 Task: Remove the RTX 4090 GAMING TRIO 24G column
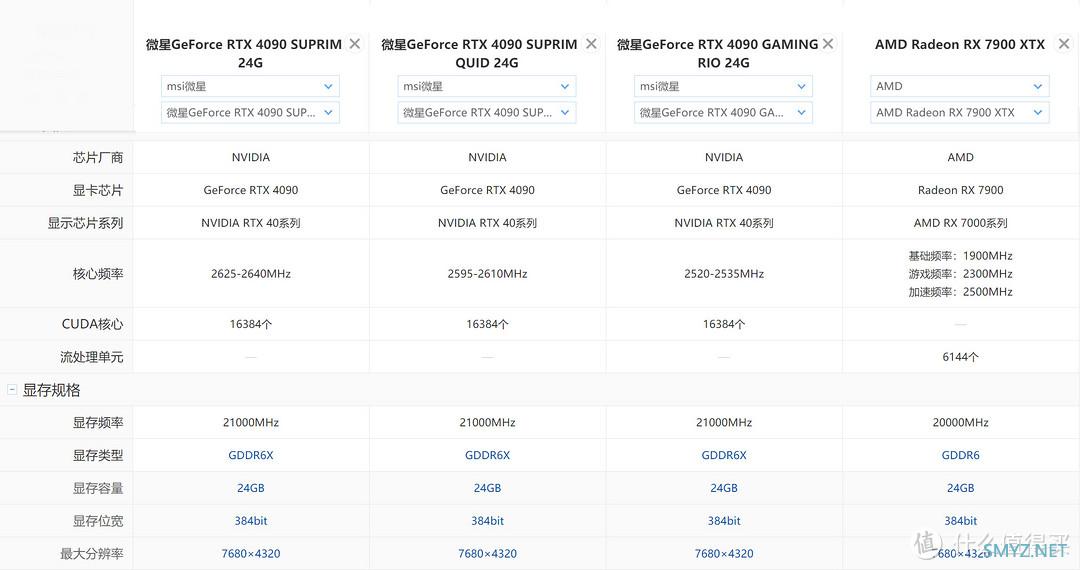tap(828, 44)
